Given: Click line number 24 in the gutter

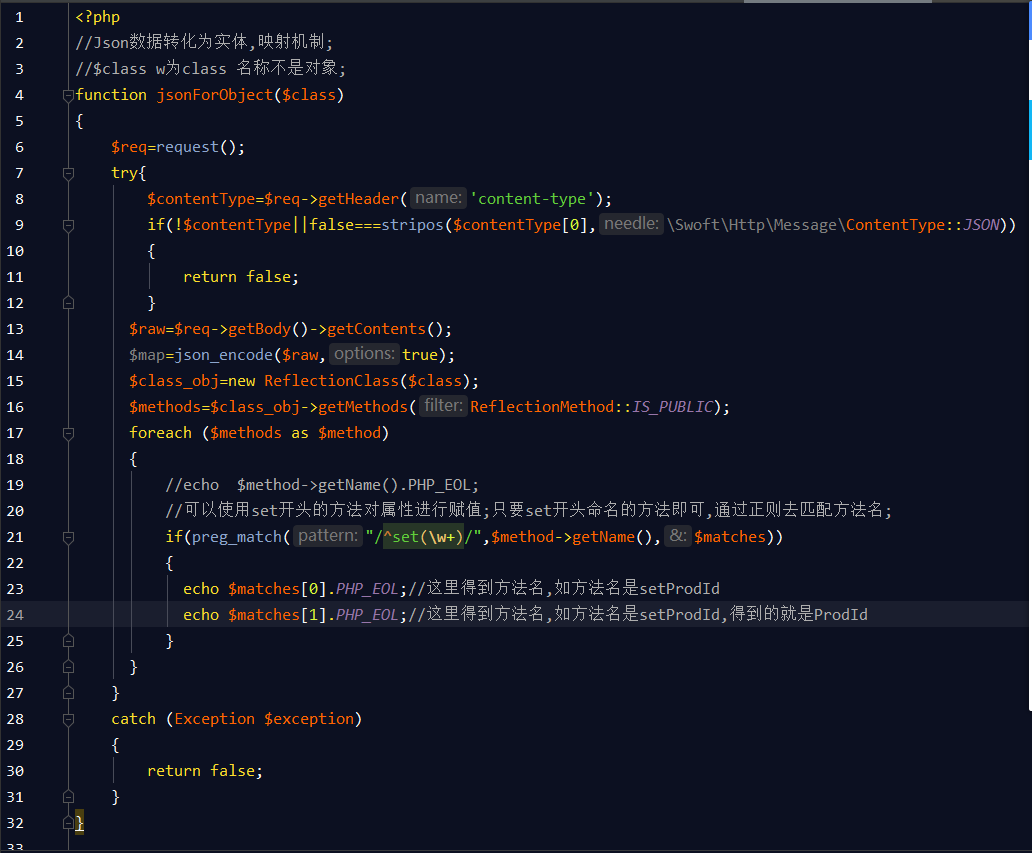Looking at the screenshot, I should point(15,615).
